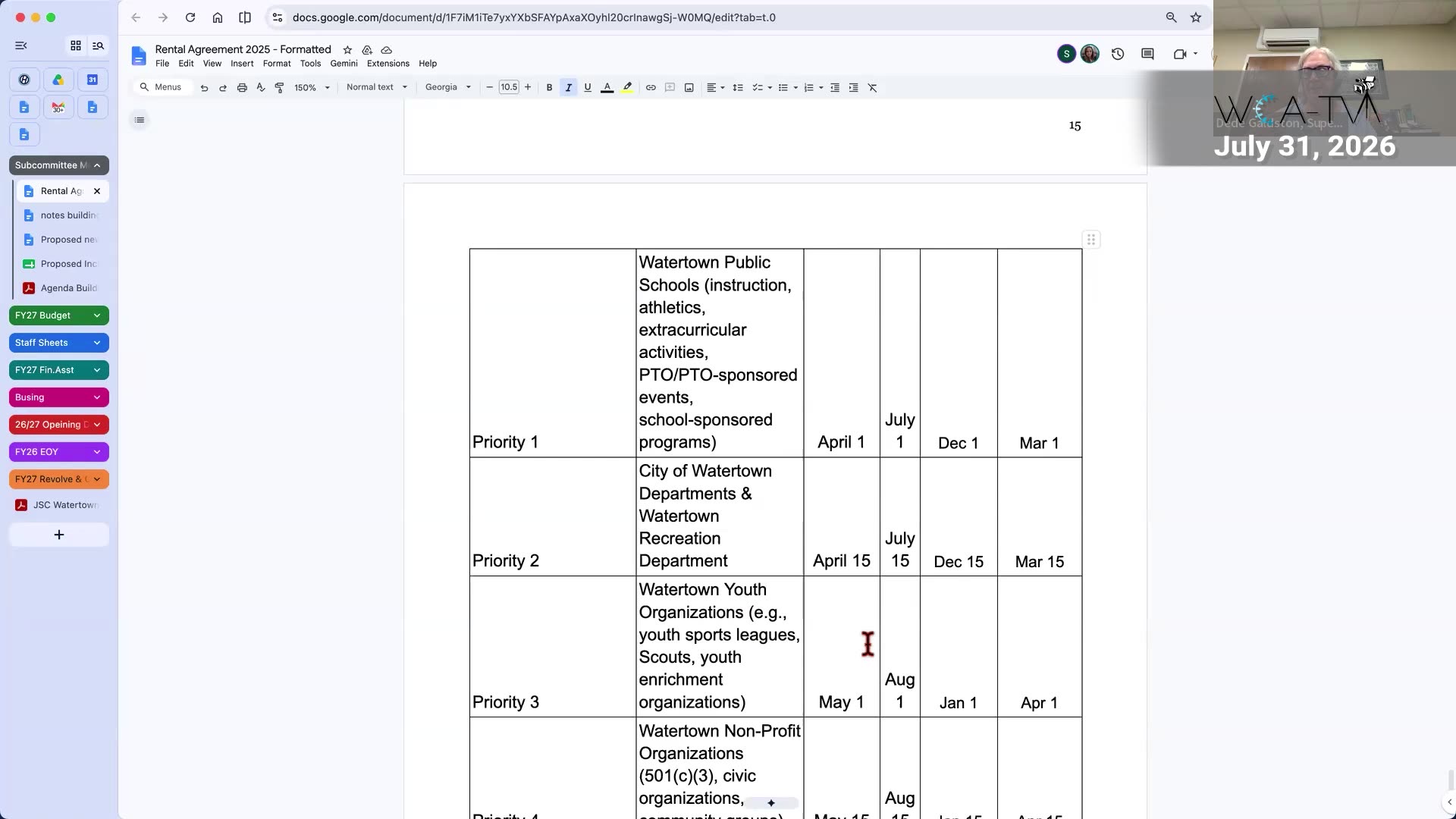Move document using the folder icon

tap(367, 50)
